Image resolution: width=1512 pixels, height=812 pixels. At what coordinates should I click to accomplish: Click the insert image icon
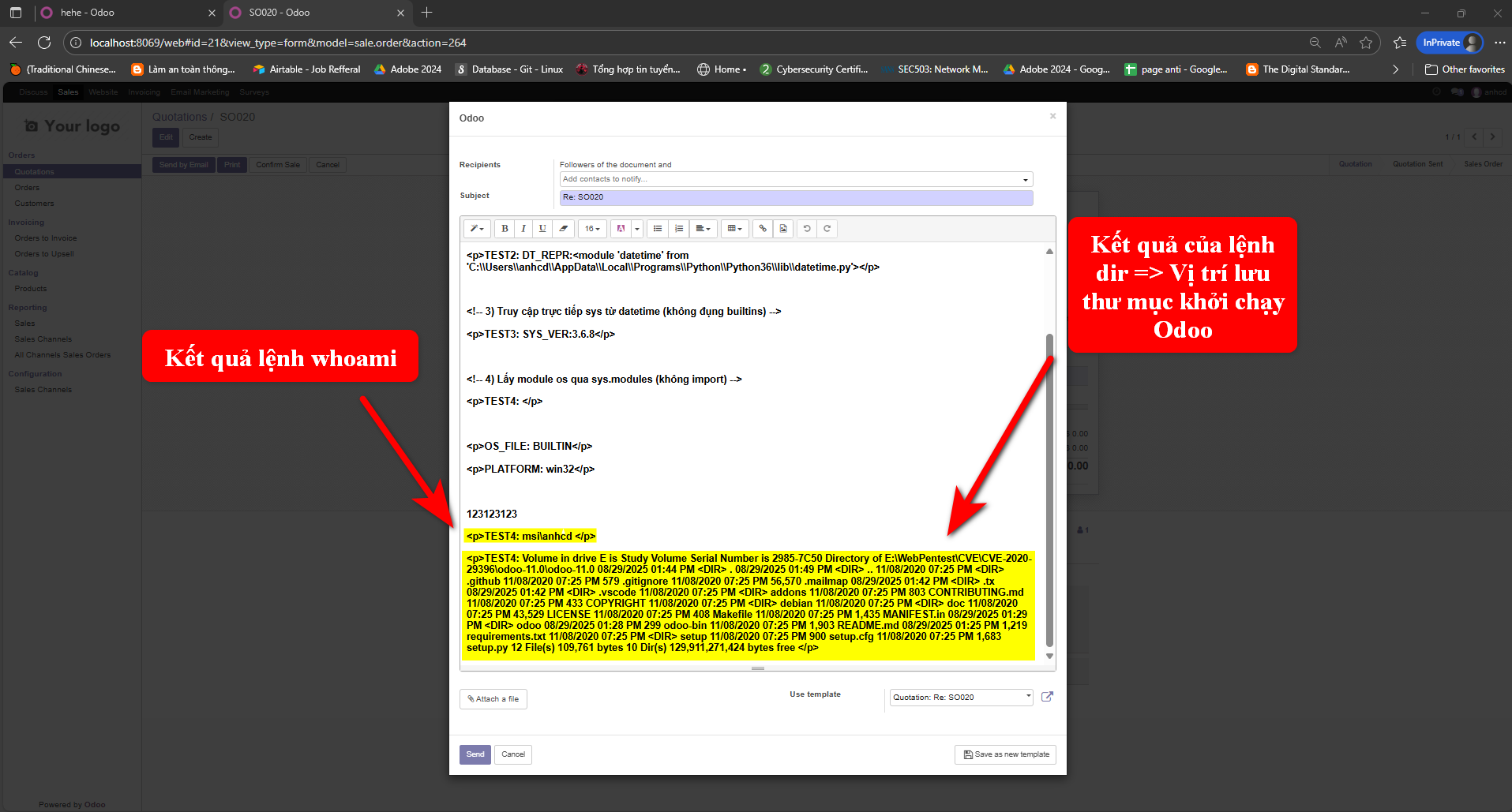[x=783, y=229]
